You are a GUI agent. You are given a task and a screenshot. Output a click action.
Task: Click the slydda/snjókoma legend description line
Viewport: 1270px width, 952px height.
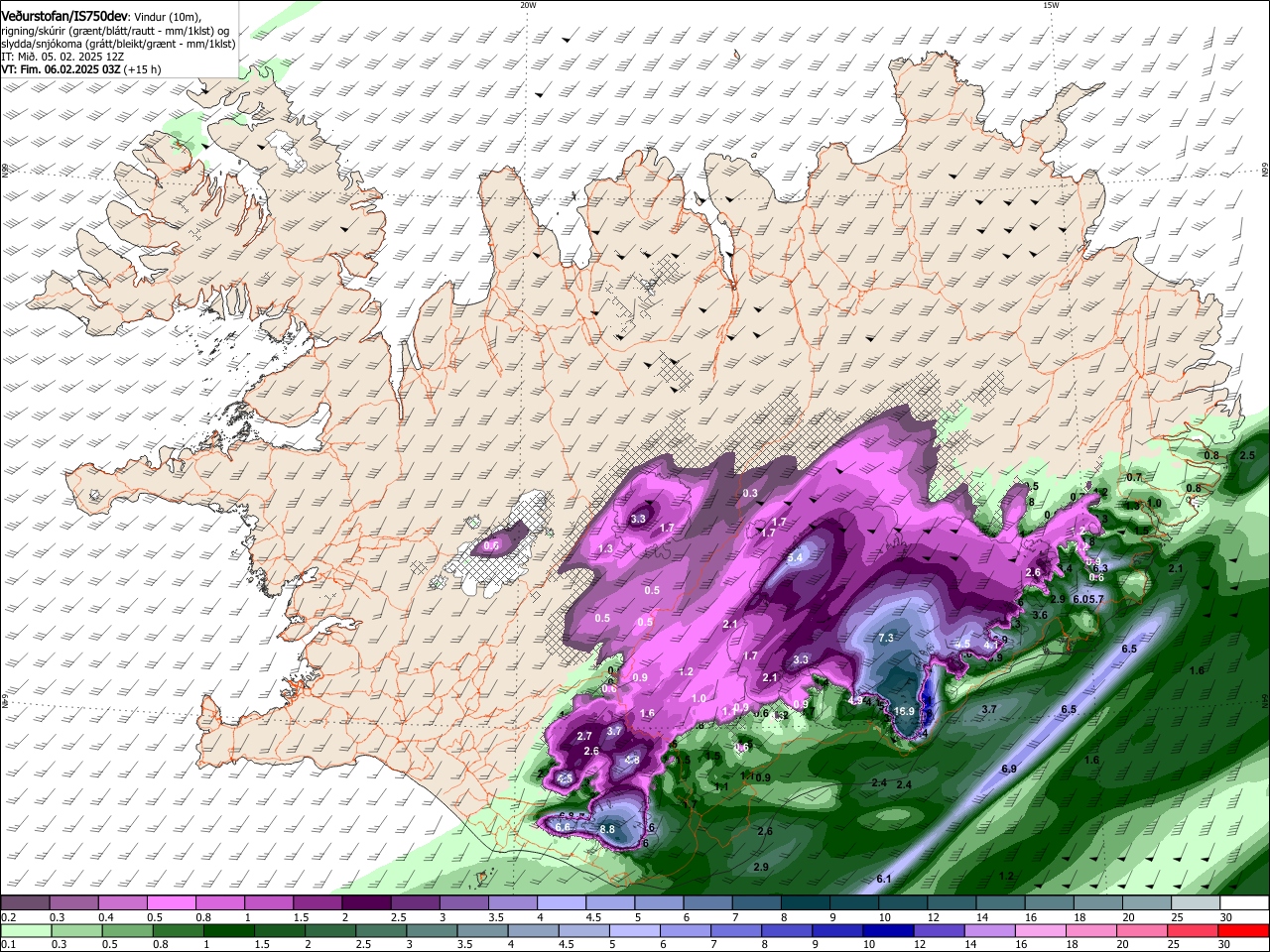(x=118, y=44)
